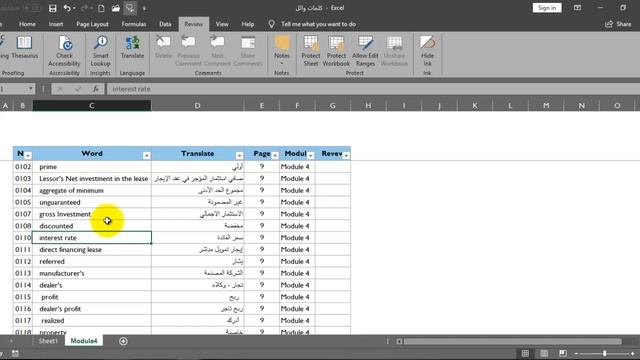The width and height of the screenshot is (640, 360).
Task: Click Protect Workbook
Action: (x=336, y=51)
